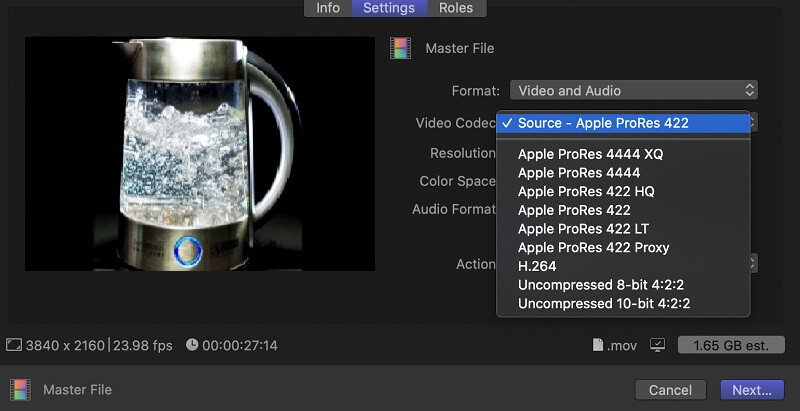
Task: Click the clock icon next to the duration
Action: [x=190, y=345]
